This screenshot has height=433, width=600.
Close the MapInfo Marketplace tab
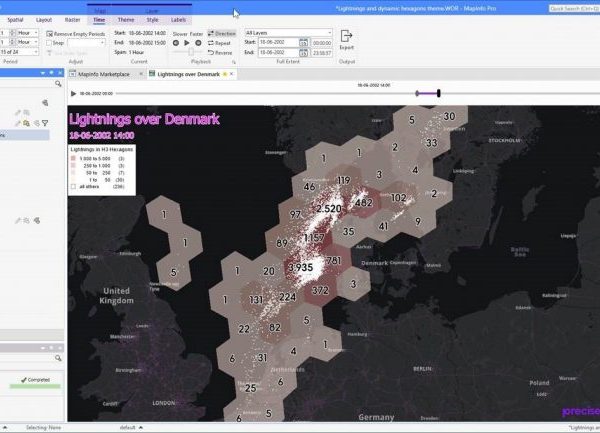click(x=141, y=74)
